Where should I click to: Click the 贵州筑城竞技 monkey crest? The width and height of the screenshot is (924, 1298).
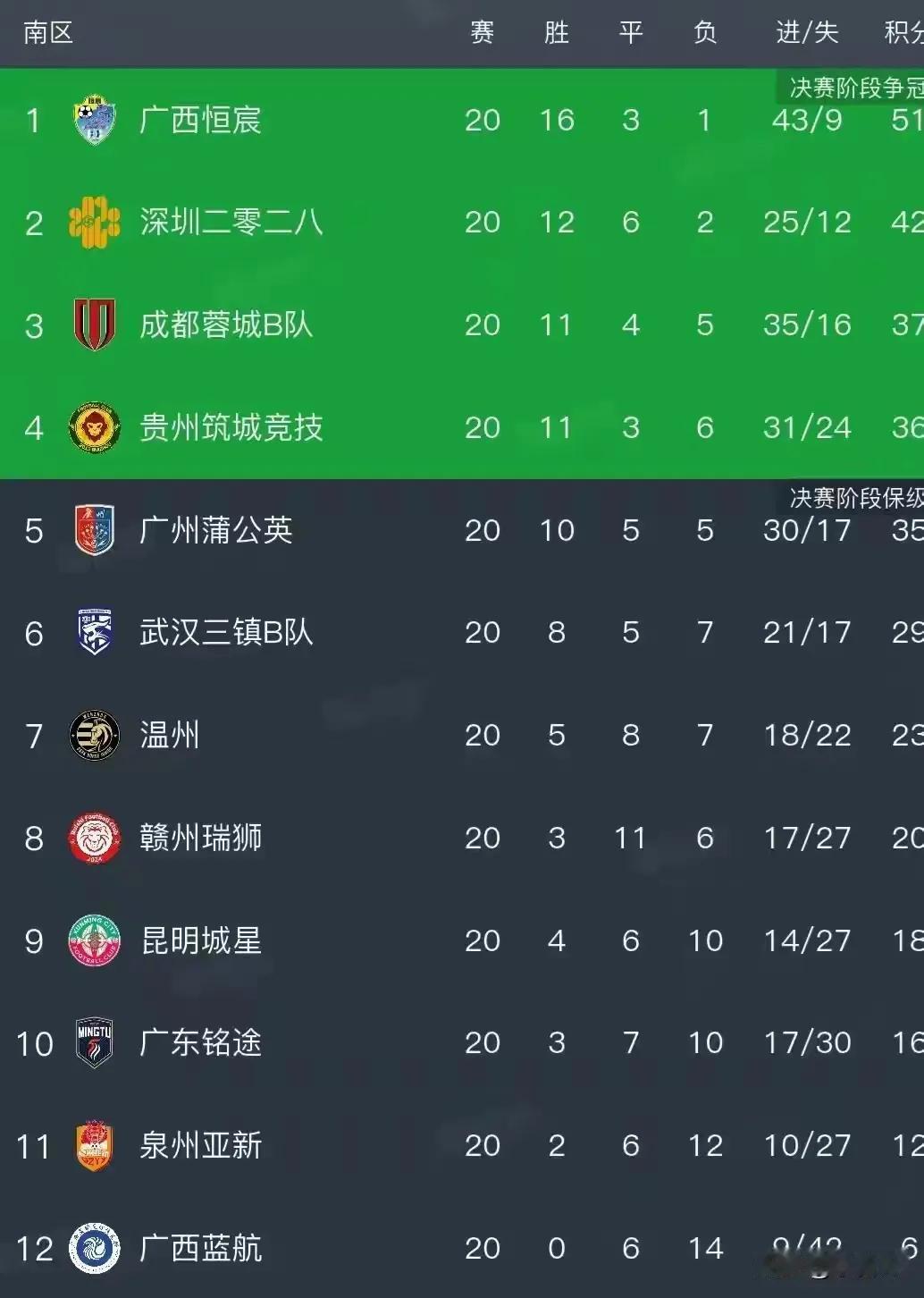pyautogui.click(x=95, y=427)
